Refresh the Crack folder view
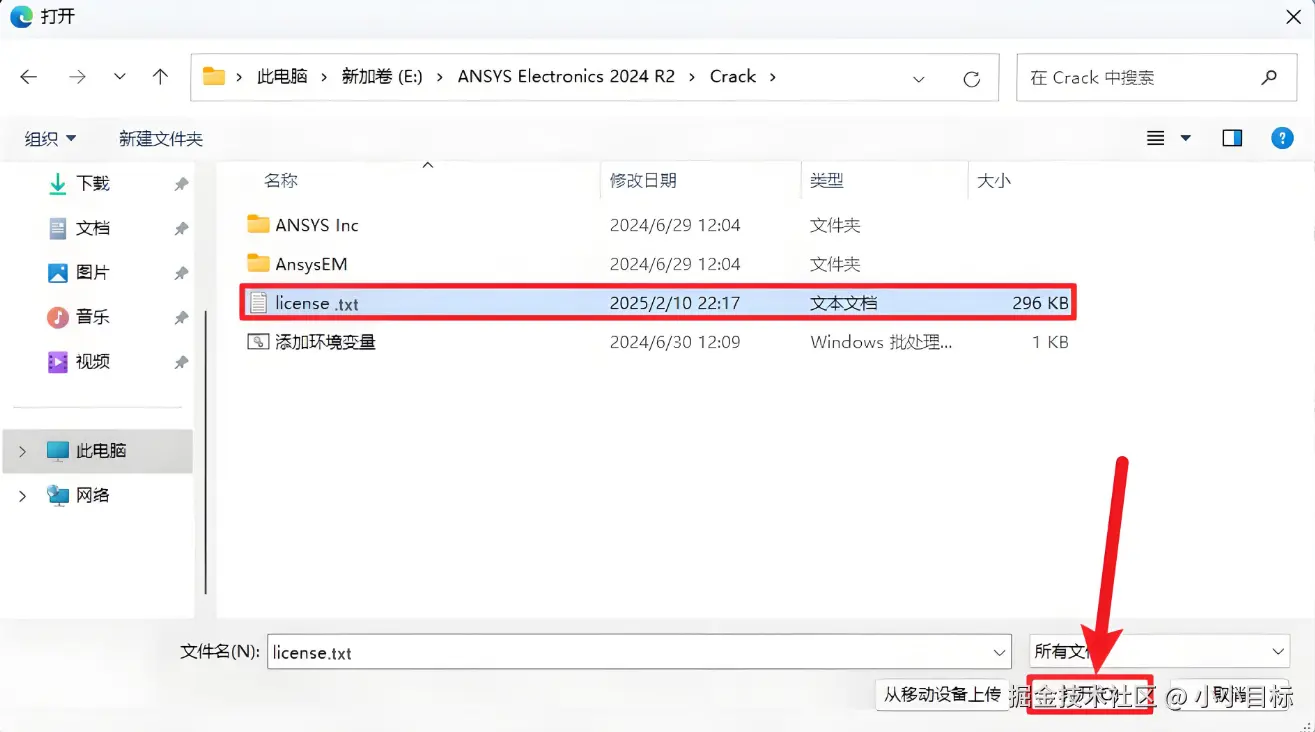 pyautogui.click(x=971, y=78)
